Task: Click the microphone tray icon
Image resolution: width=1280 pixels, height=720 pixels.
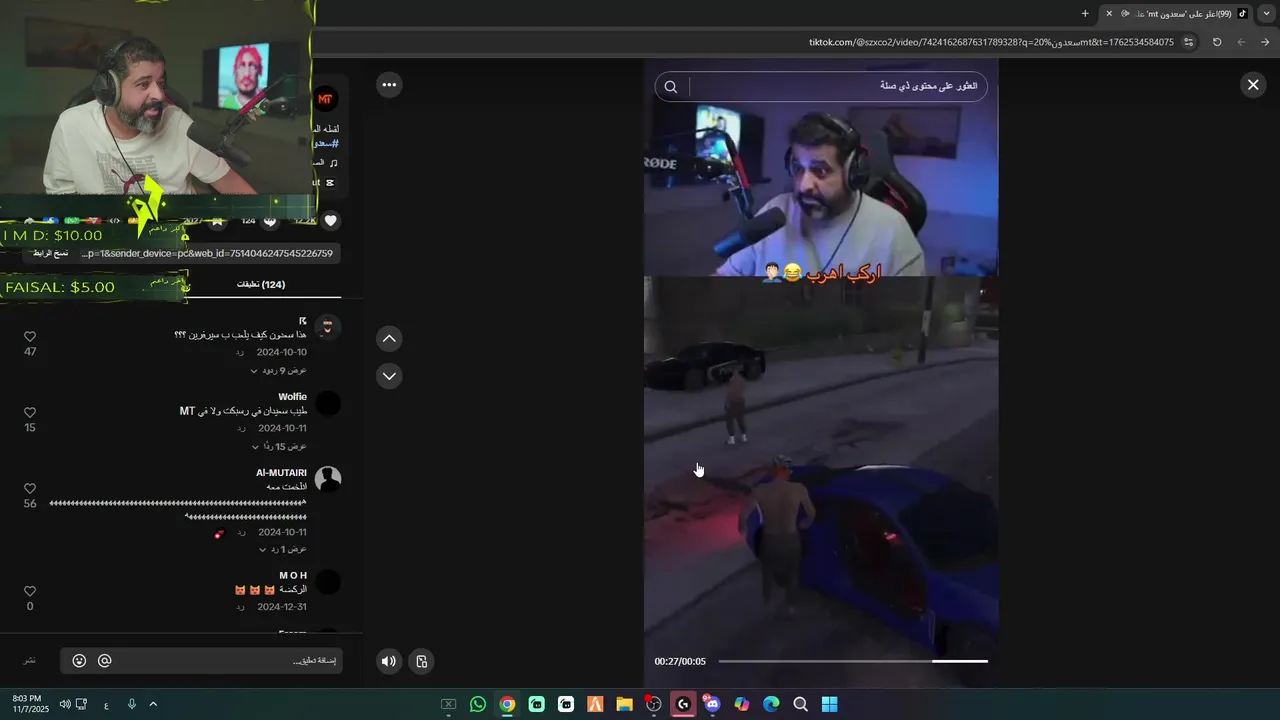Action: (x=131, y=704)
